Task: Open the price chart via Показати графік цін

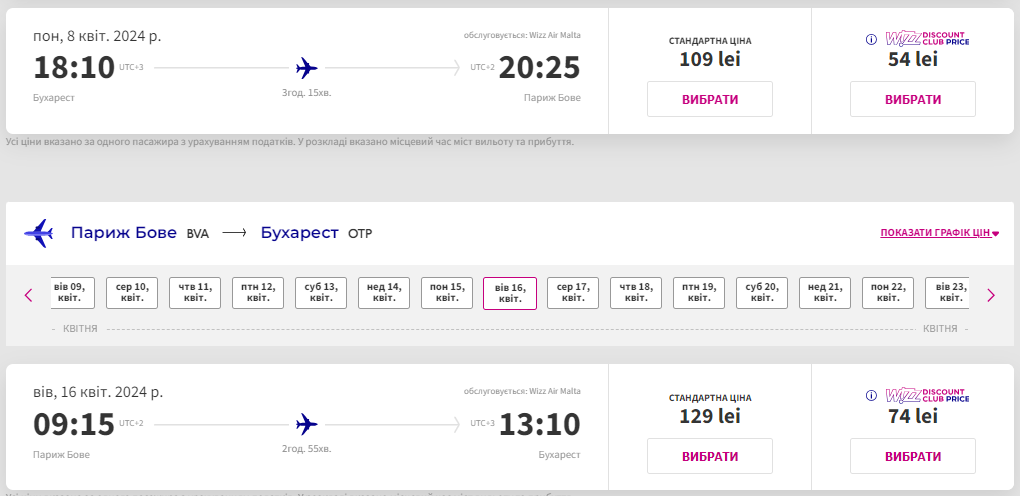Action: click(x=939, y=233)
